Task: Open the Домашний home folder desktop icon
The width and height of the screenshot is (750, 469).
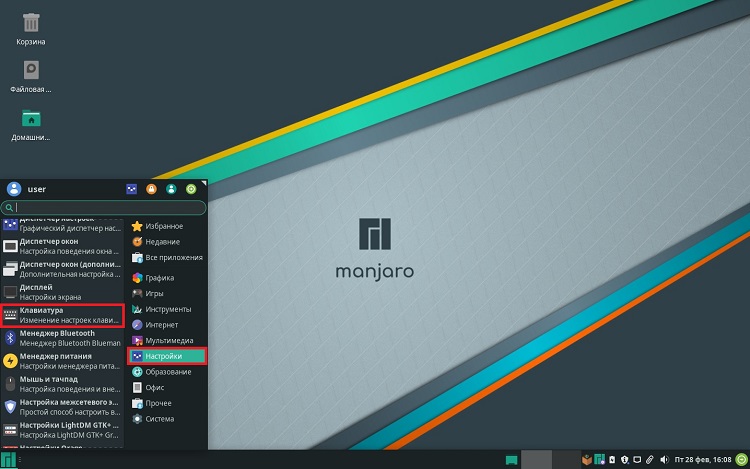Action: coord(31,124)
